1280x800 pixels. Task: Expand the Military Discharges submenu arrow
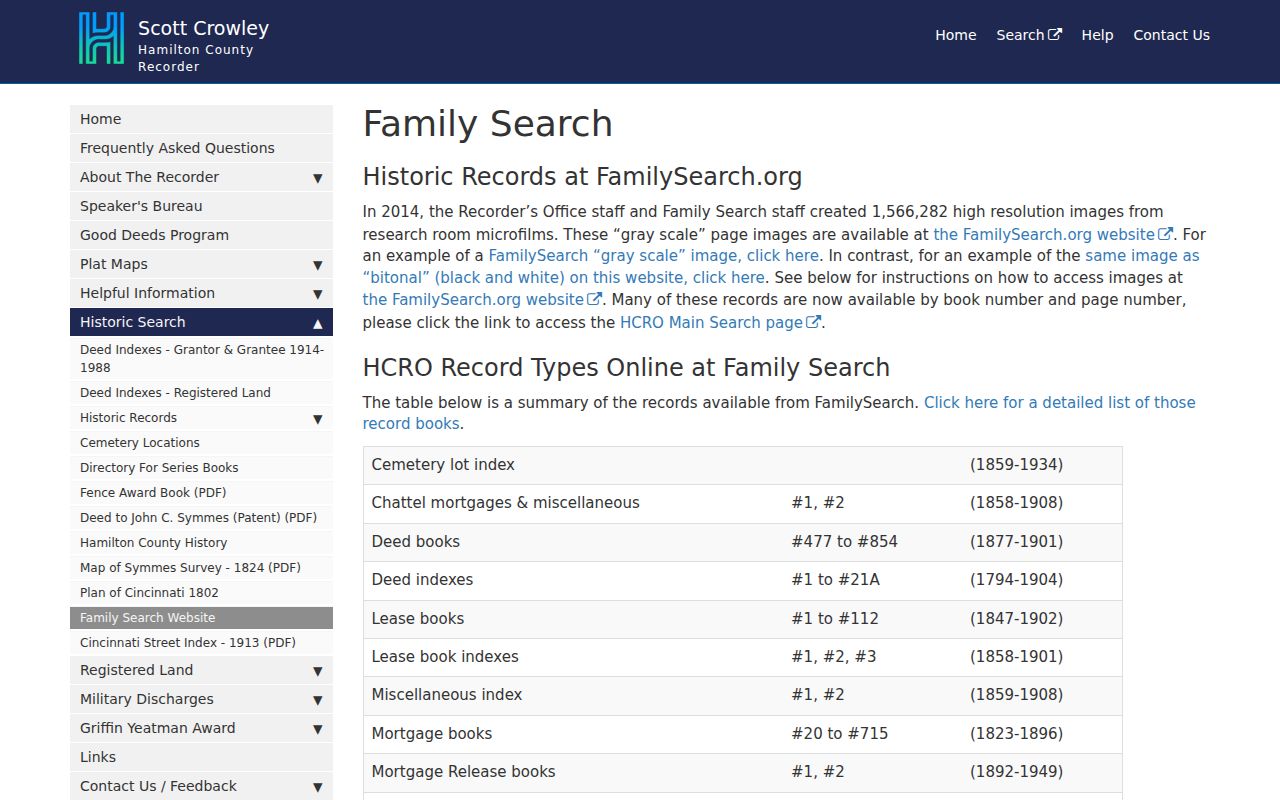[x=317, y=700]
